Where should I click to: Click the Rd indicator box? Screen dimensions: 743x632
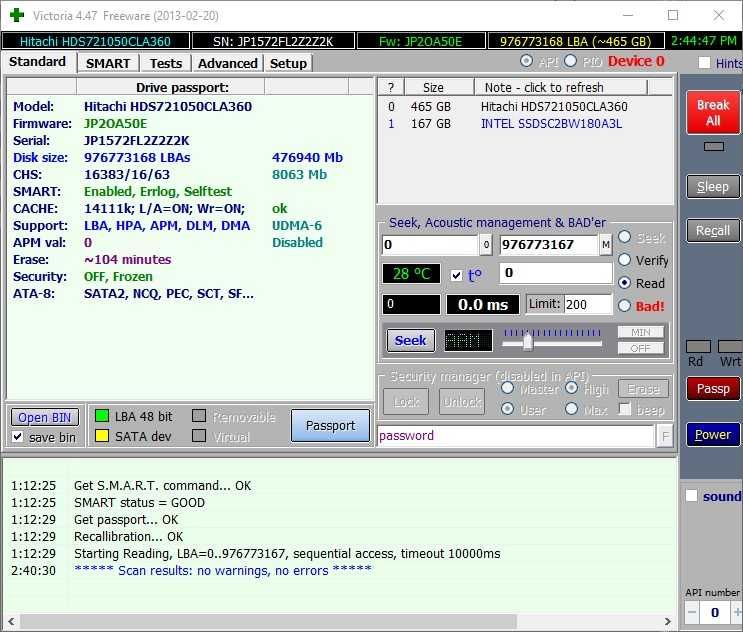[698, 346]
